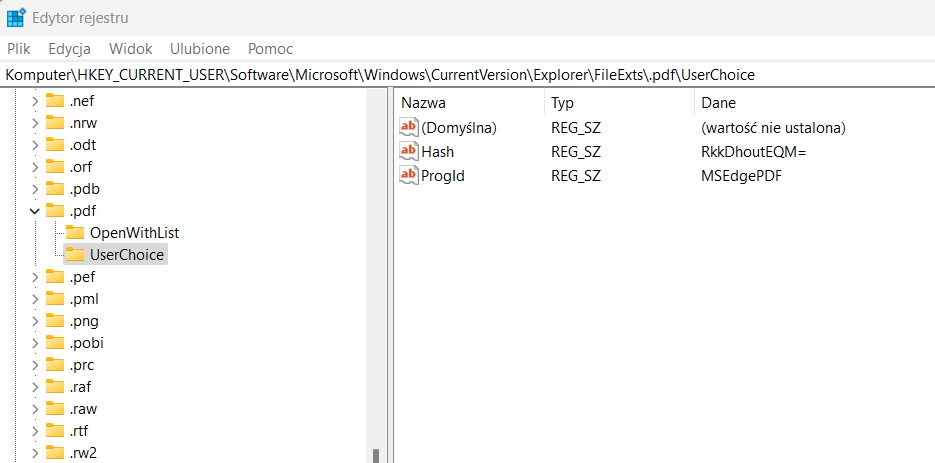Click the registry path address bar
The image size is (935, 463).
(468, 75)
